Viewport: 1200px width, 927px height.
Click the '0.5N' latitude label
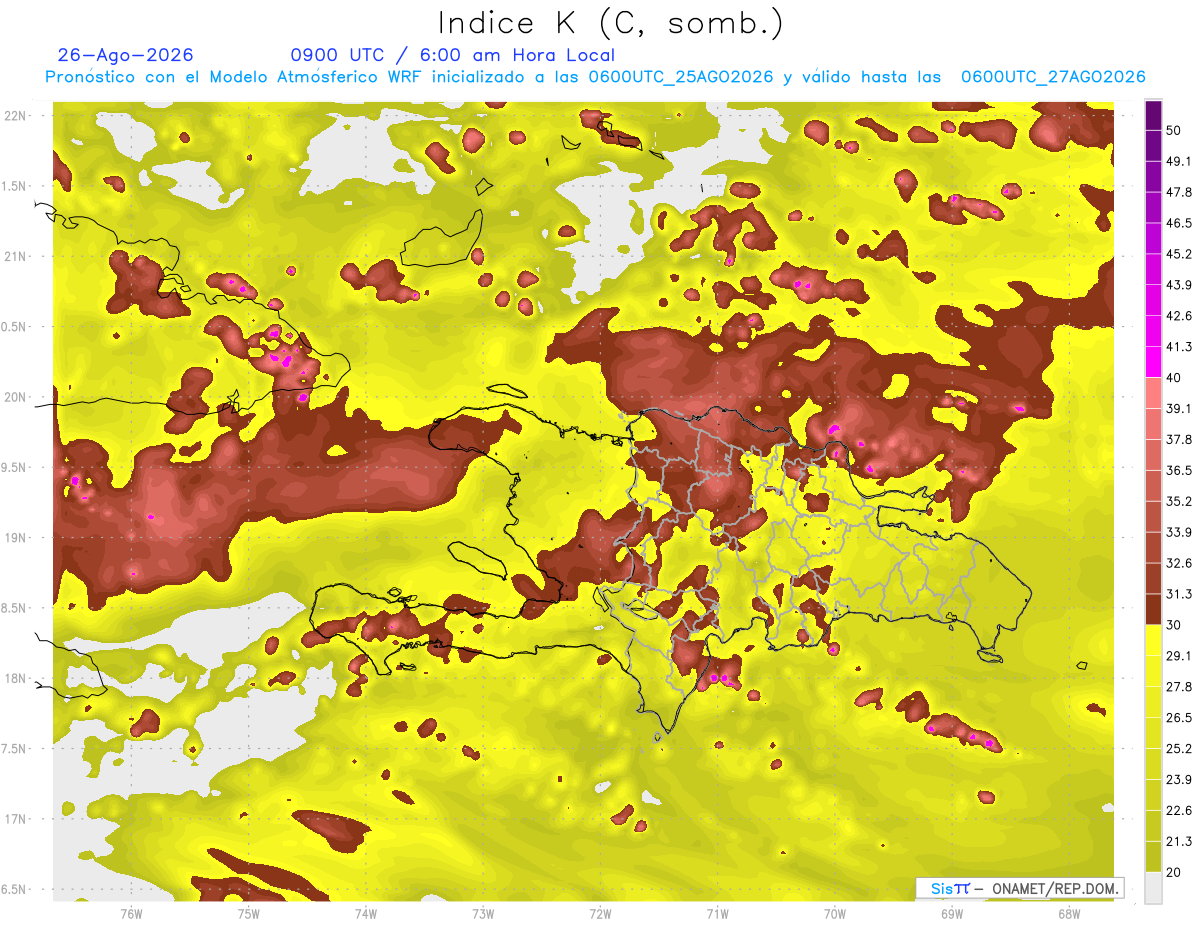14,327
